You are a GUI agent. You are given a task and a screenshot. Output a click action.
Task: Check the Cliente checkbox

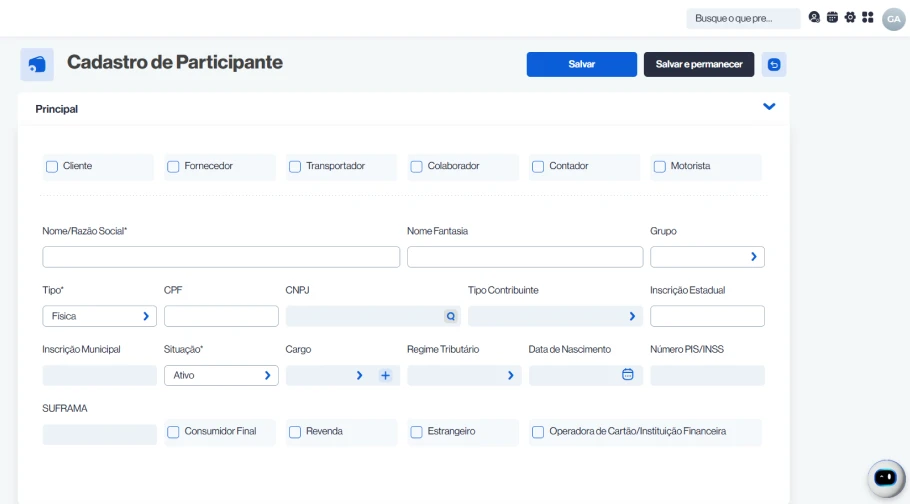pos(52,167)
